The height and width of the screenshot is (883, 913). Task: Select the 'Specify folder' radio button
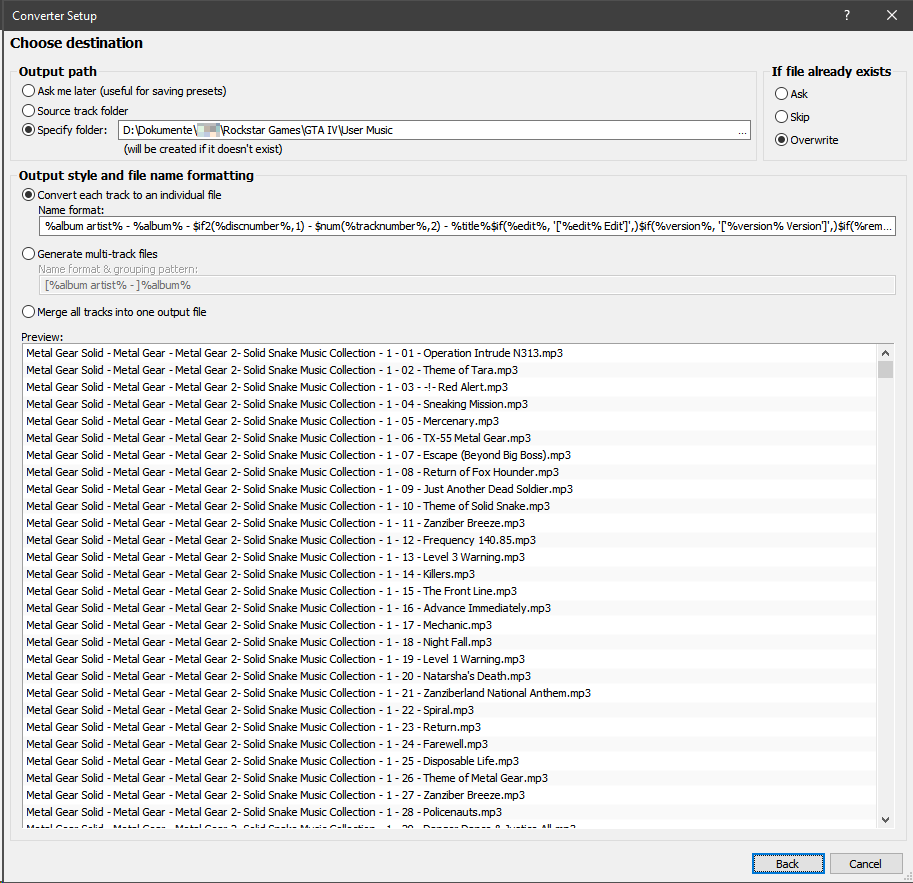point(64,130)
